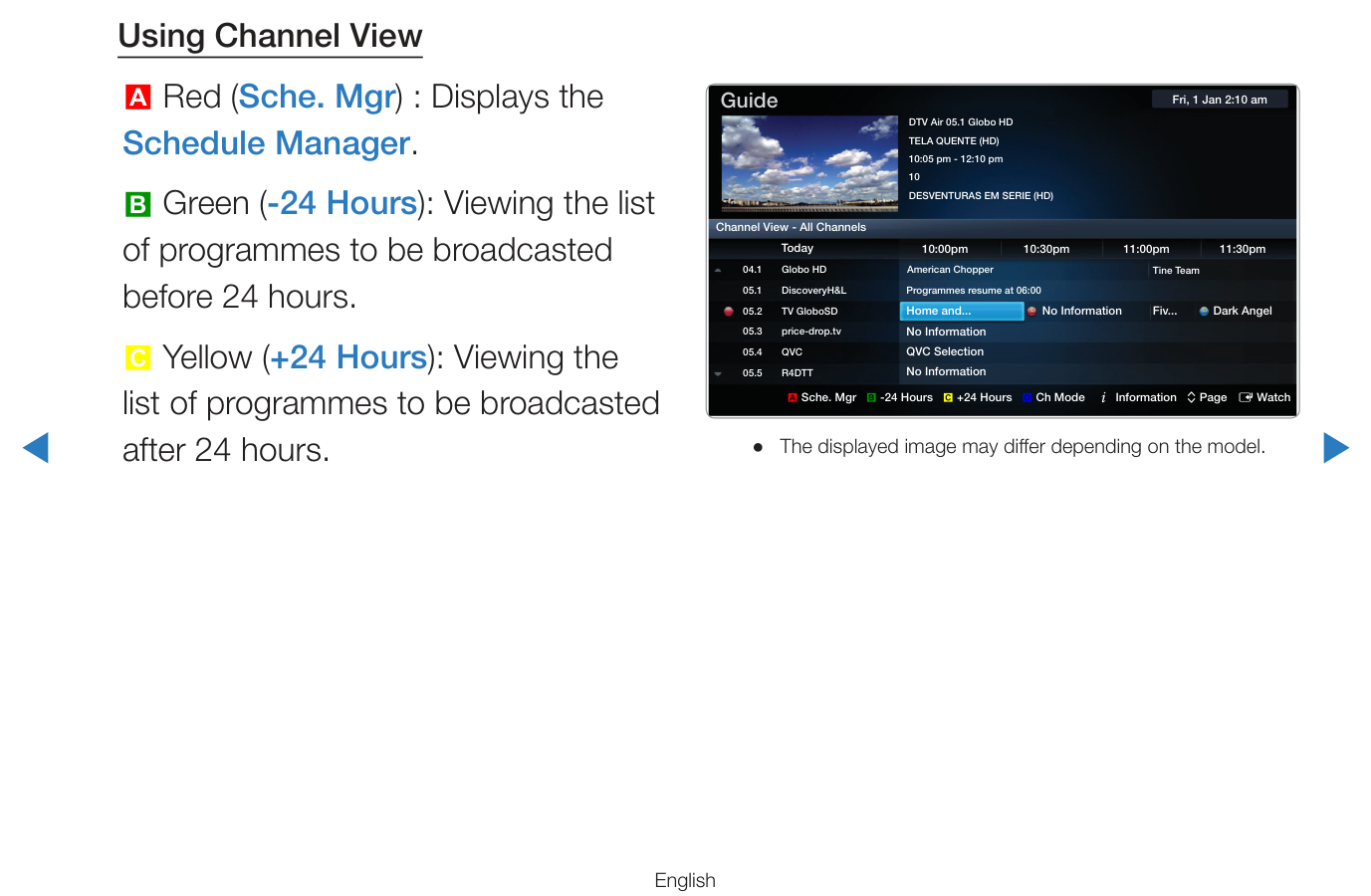Screen dimensions: 1371x896
Task: Click Sche. Mgr in the guide footer
Action: (828, 397)
